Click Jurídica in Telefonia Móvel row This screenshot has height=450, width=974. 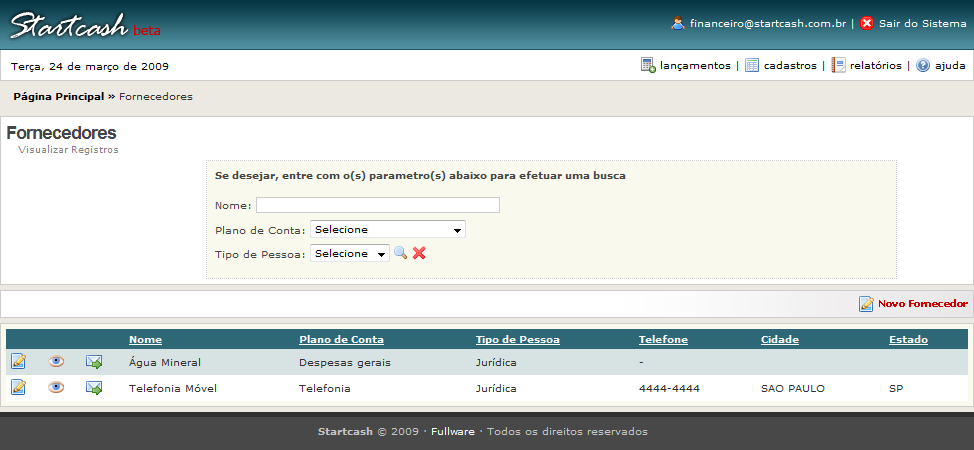click(496, 388)
